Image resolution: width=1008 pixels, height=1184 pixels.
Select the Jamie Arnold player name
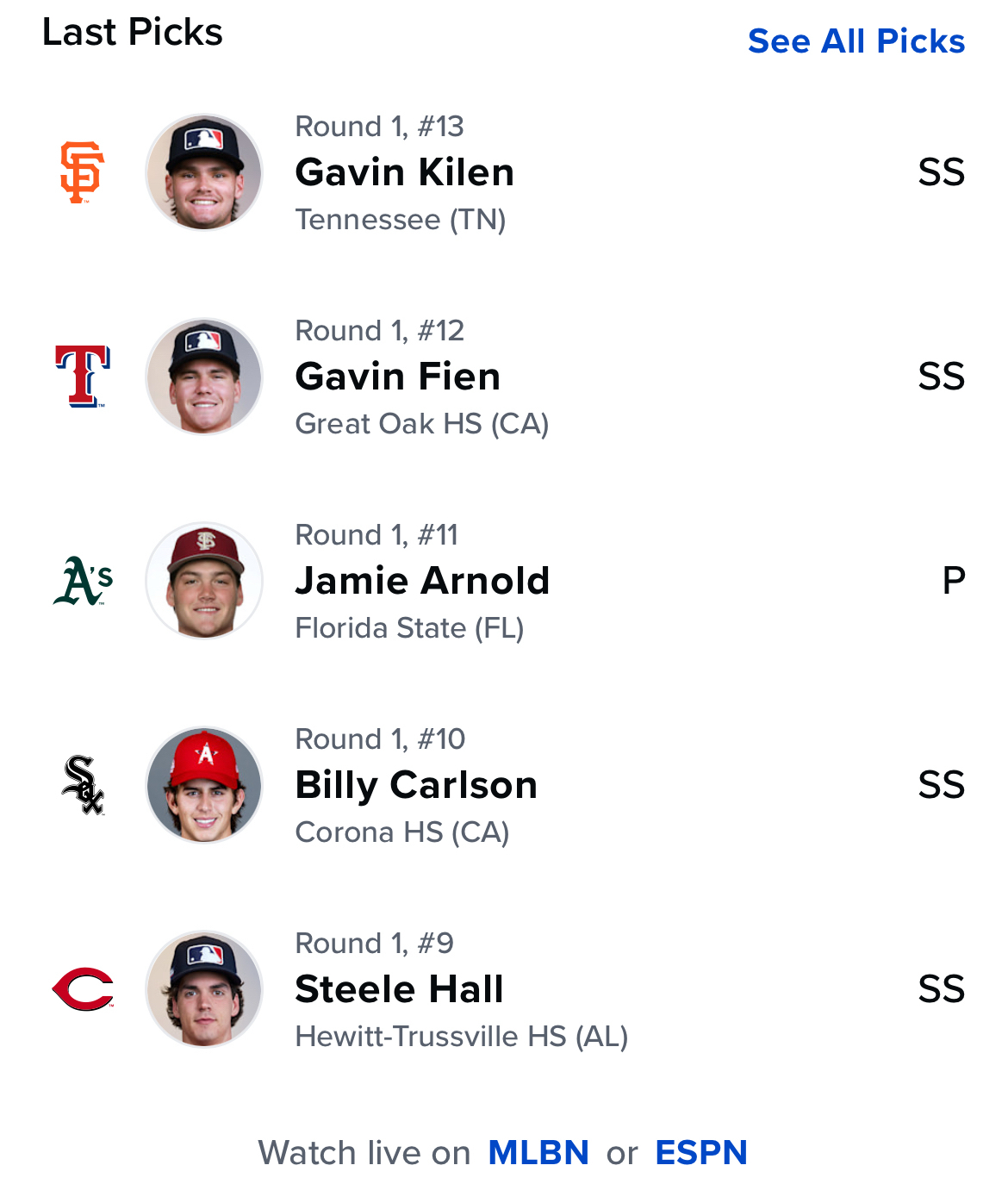pyautogui.click(x=422, y=581)
